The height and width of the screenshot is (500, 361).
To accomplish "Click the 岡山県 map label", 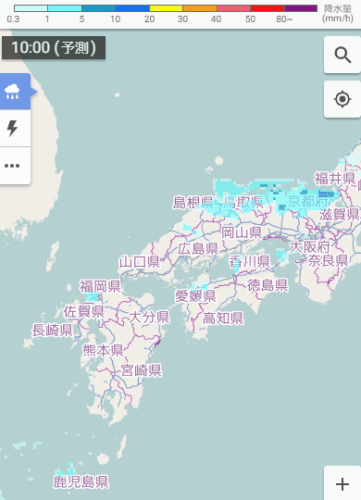I will [x=242, y=232].
